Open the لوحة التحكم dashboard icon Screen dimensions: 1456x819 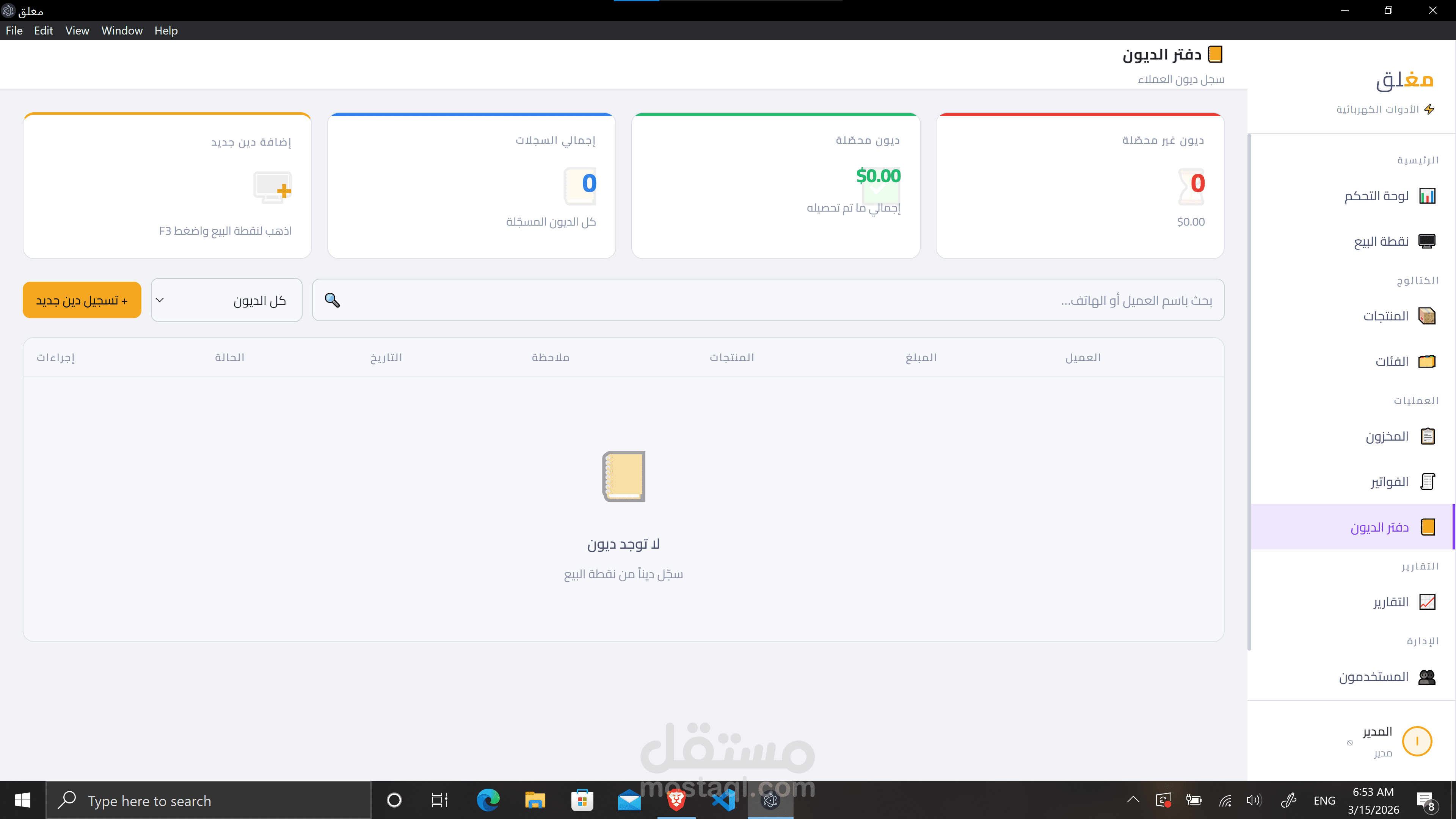point(1426,196)
